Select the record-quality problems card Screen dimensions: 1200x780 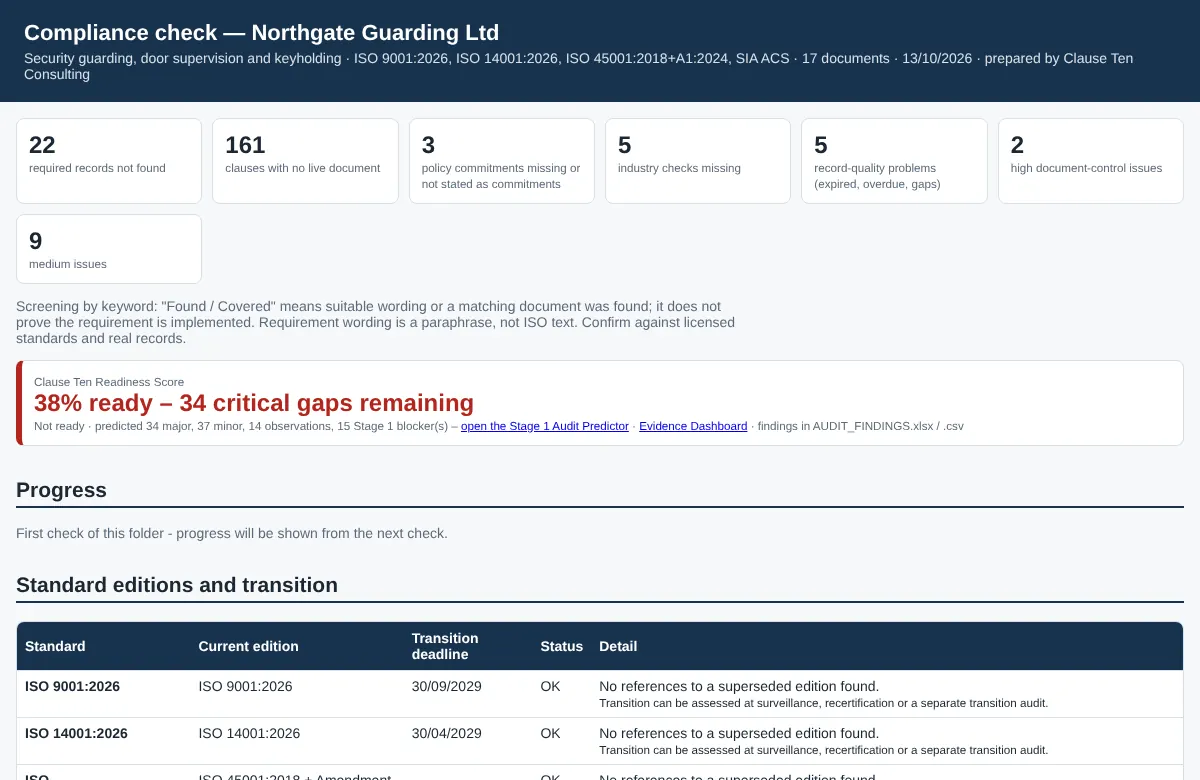[x=894, y=161]
